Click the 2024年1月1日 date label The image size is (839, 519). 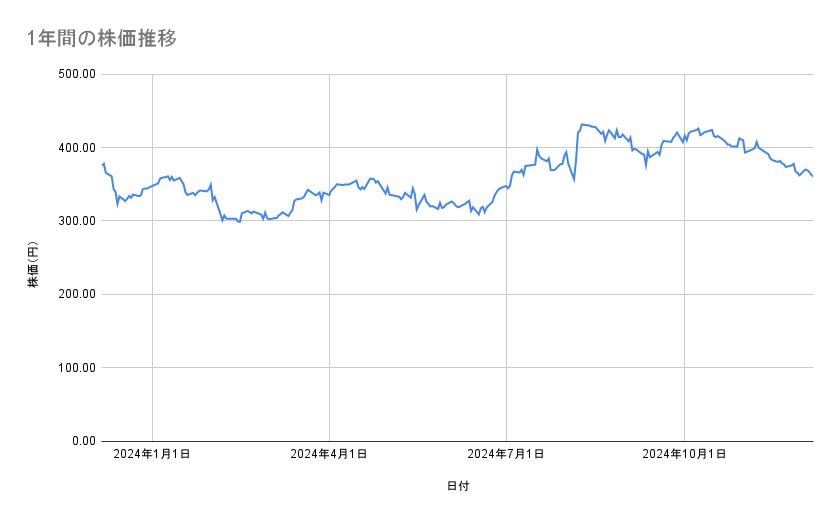click(152, 454)
